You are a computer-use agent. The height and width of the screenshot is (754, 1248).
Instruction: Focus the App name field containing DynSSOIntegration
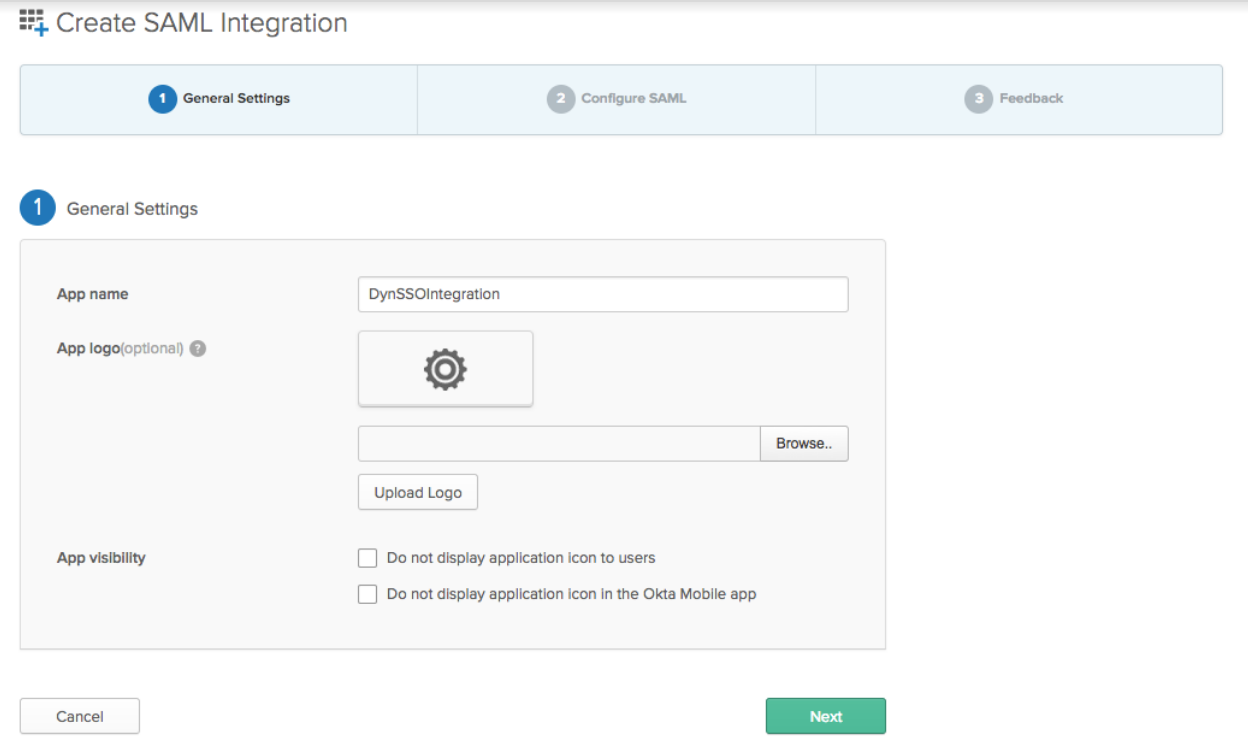(603, 294)
